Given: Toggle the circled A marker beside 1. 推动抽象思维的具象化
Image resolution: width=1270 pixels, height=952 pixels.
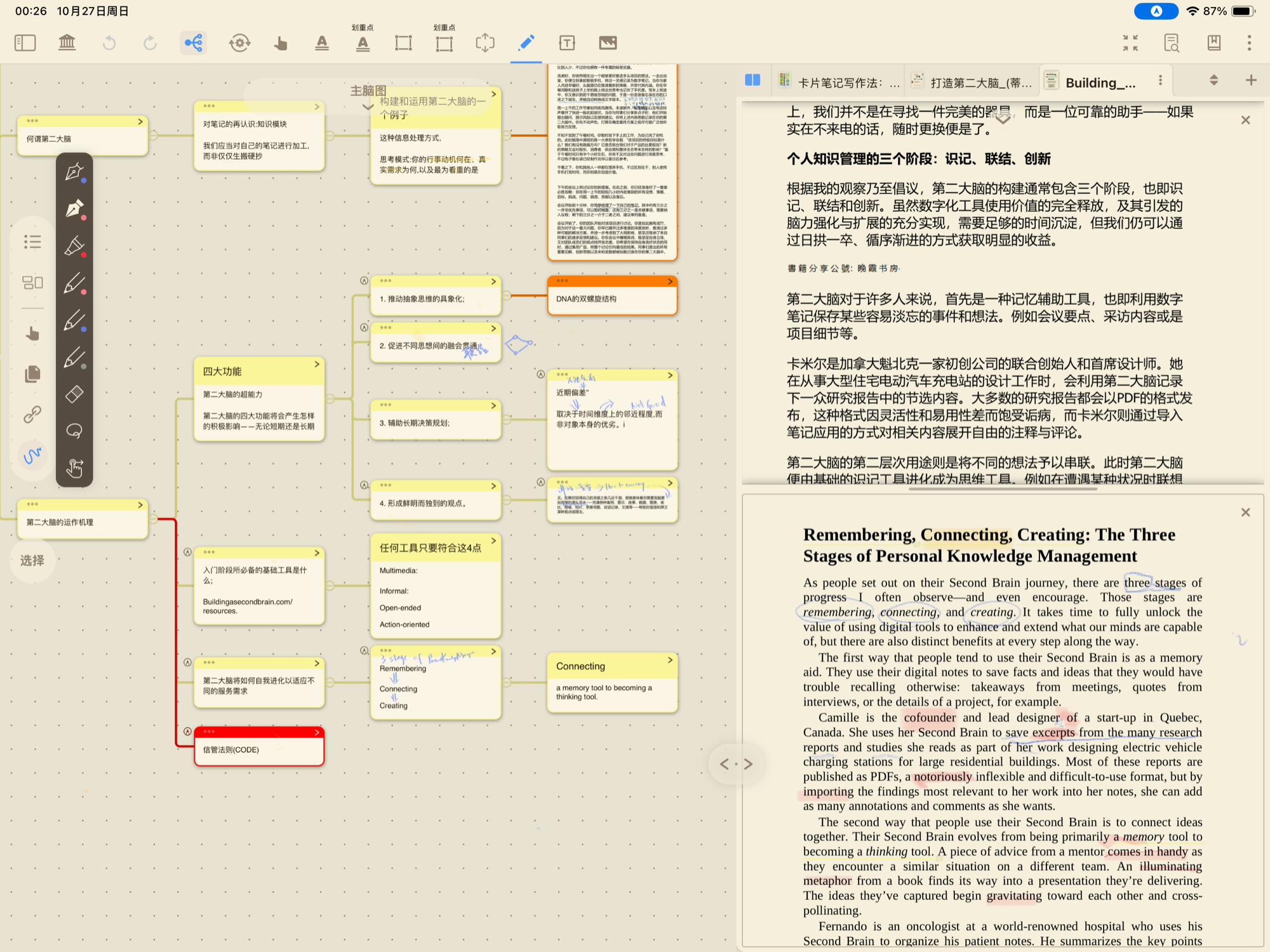Looking at the screenshot, I should pos(364,281).
